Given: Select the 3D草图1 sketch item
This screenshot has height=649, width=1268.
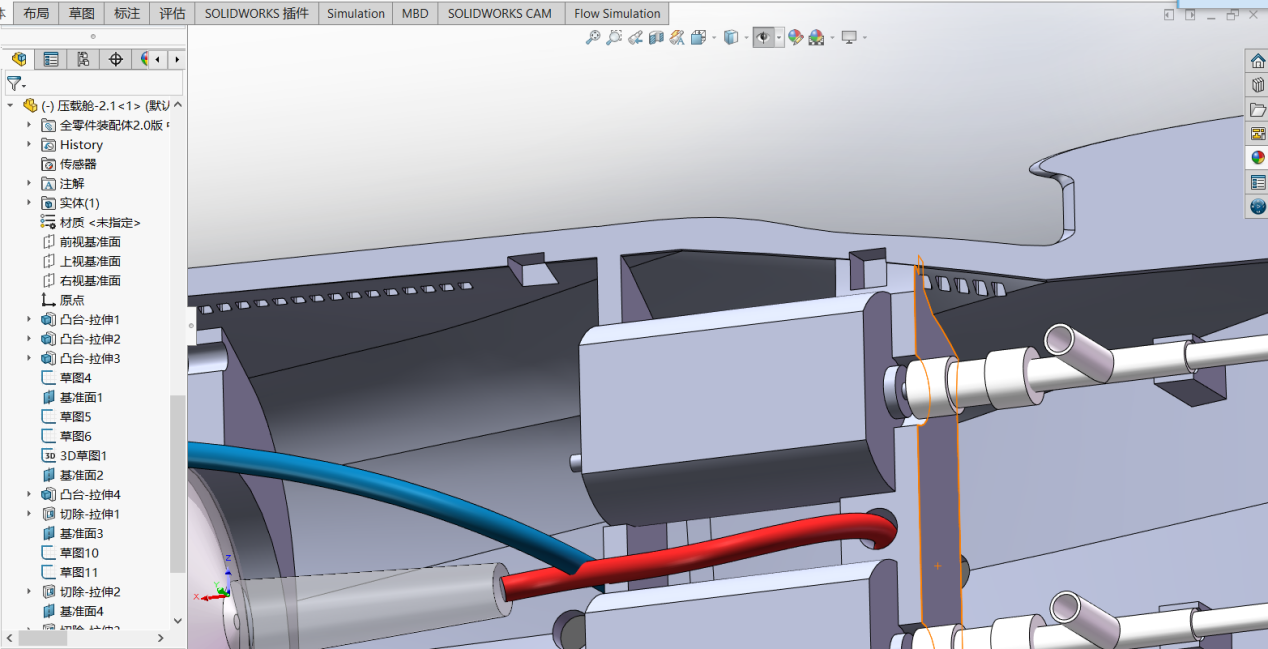Looking at the screenshot, I should 74,455.
